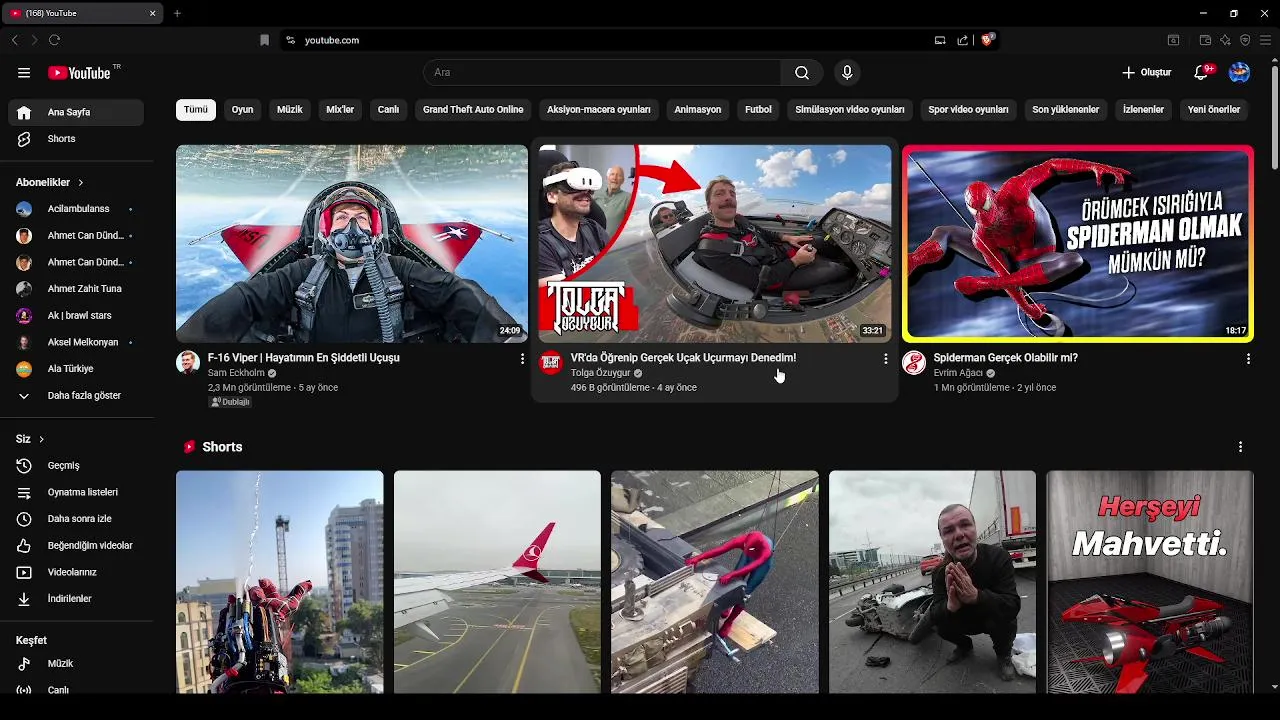The image size is (1280, 720).
Task: Open Geçmiş history in sidebar
Action: point(76,466)
